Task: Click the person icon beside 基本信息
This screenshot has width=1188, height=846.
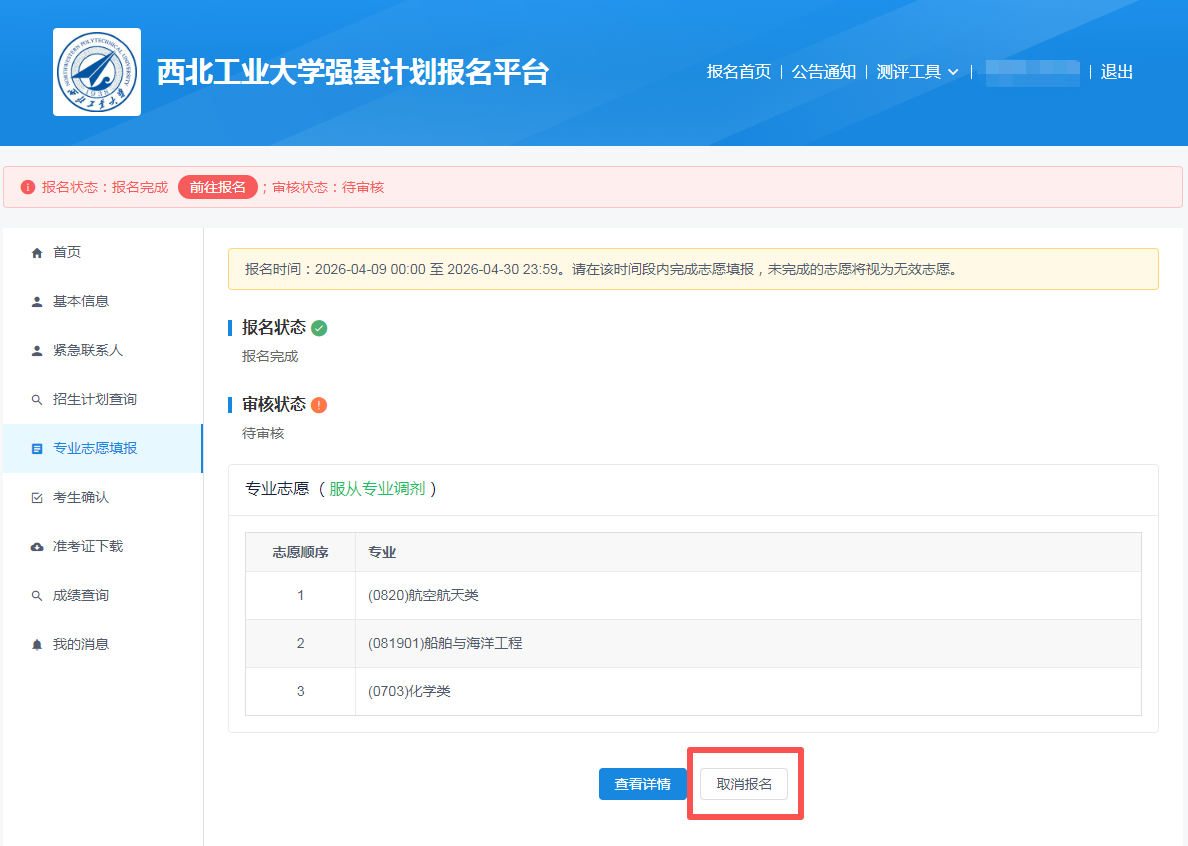Action: click(37, 302)
